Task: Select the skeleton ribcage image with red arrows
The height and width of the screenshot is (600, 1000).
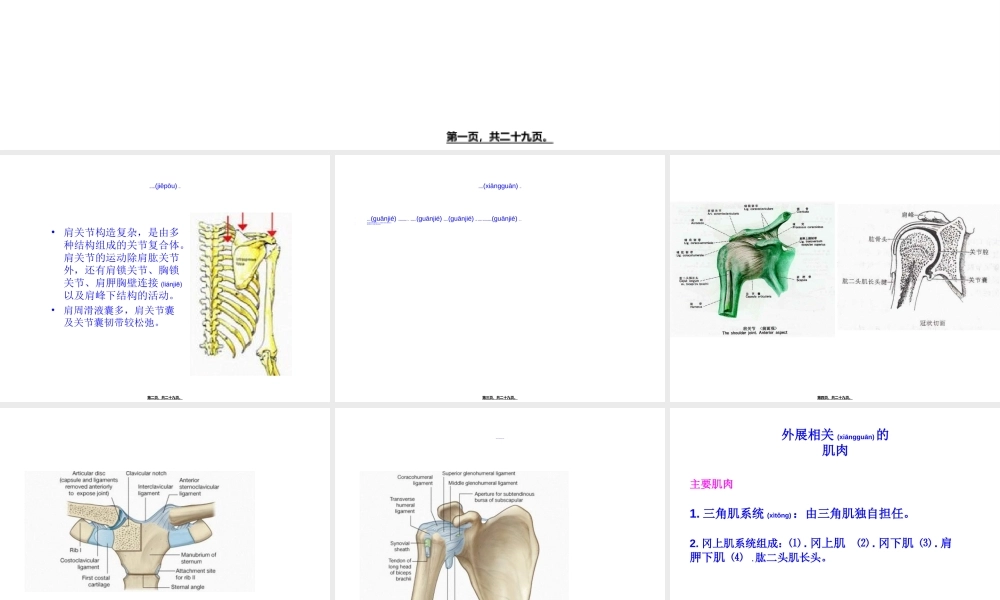Action: pos(241,293)
